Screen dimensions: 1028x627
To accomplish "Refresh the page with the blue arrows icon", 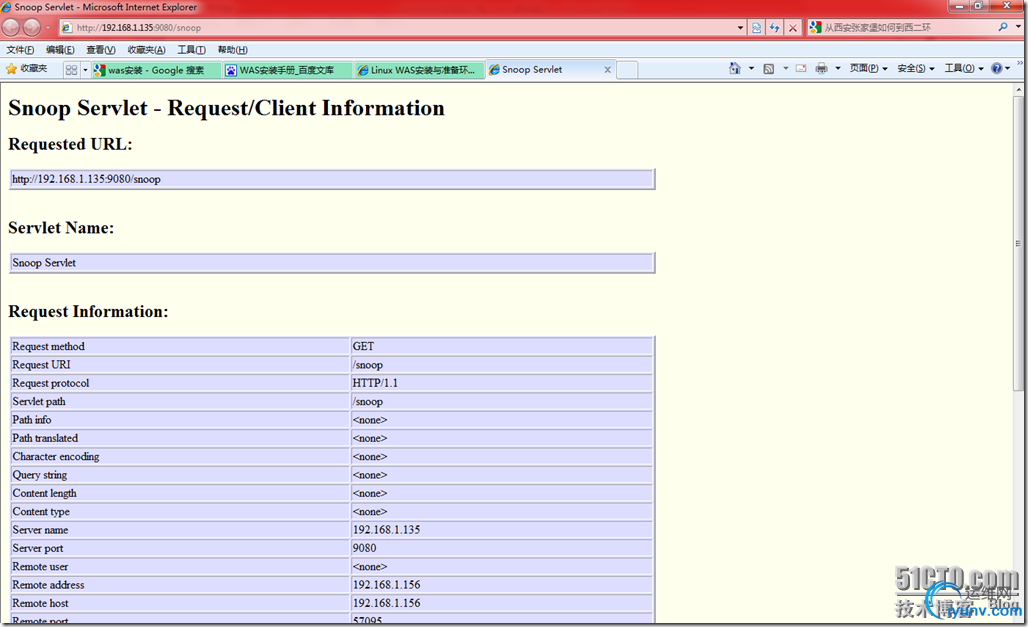I will point(775,28).
